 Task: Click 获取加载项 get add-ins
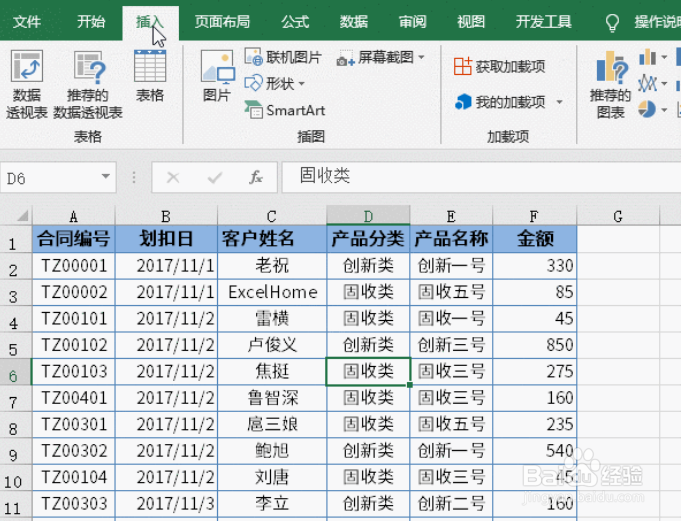(x=499, y=66)
